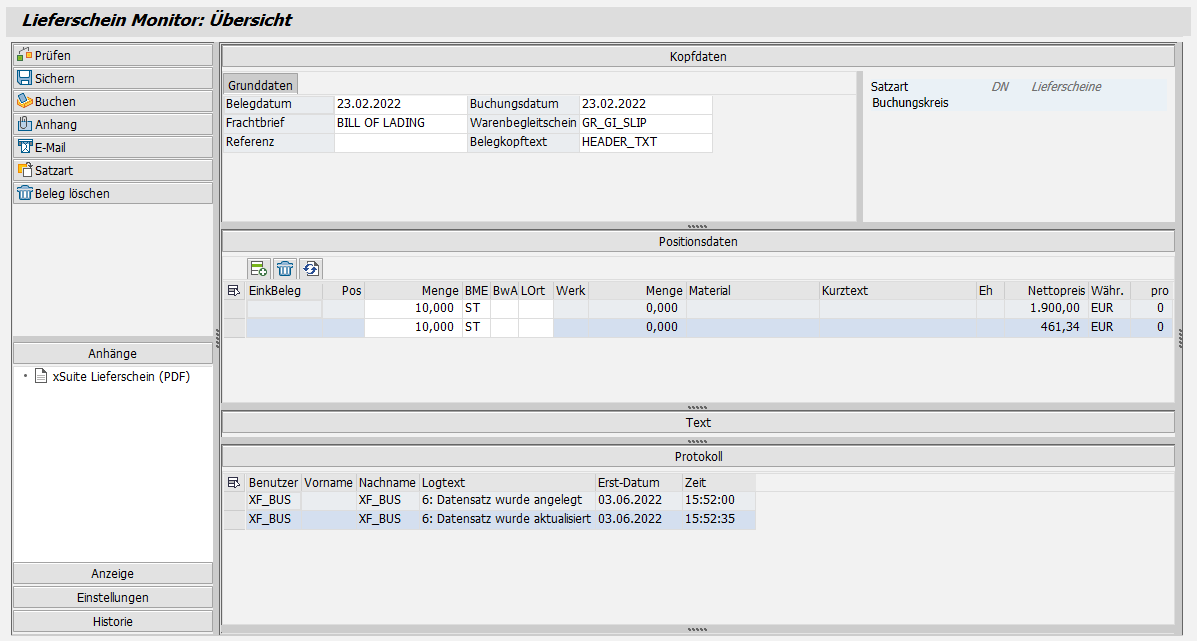Image resolution: width=1197 pixels, height=641 pixels.
Task: Collapse the Protokoll section header
Action: point(697,456)
